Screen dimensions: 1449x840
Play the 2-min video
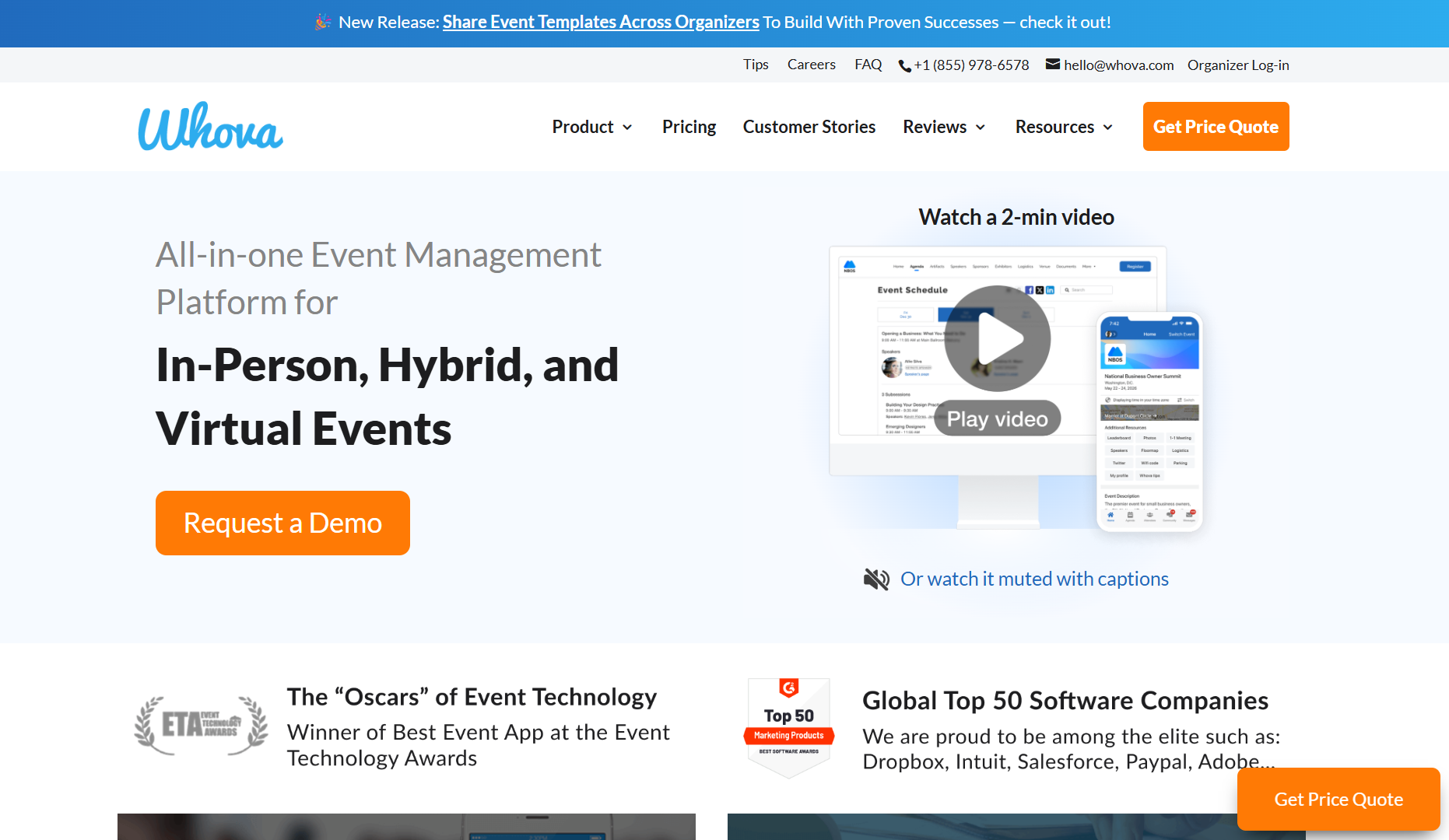point(998,338)
